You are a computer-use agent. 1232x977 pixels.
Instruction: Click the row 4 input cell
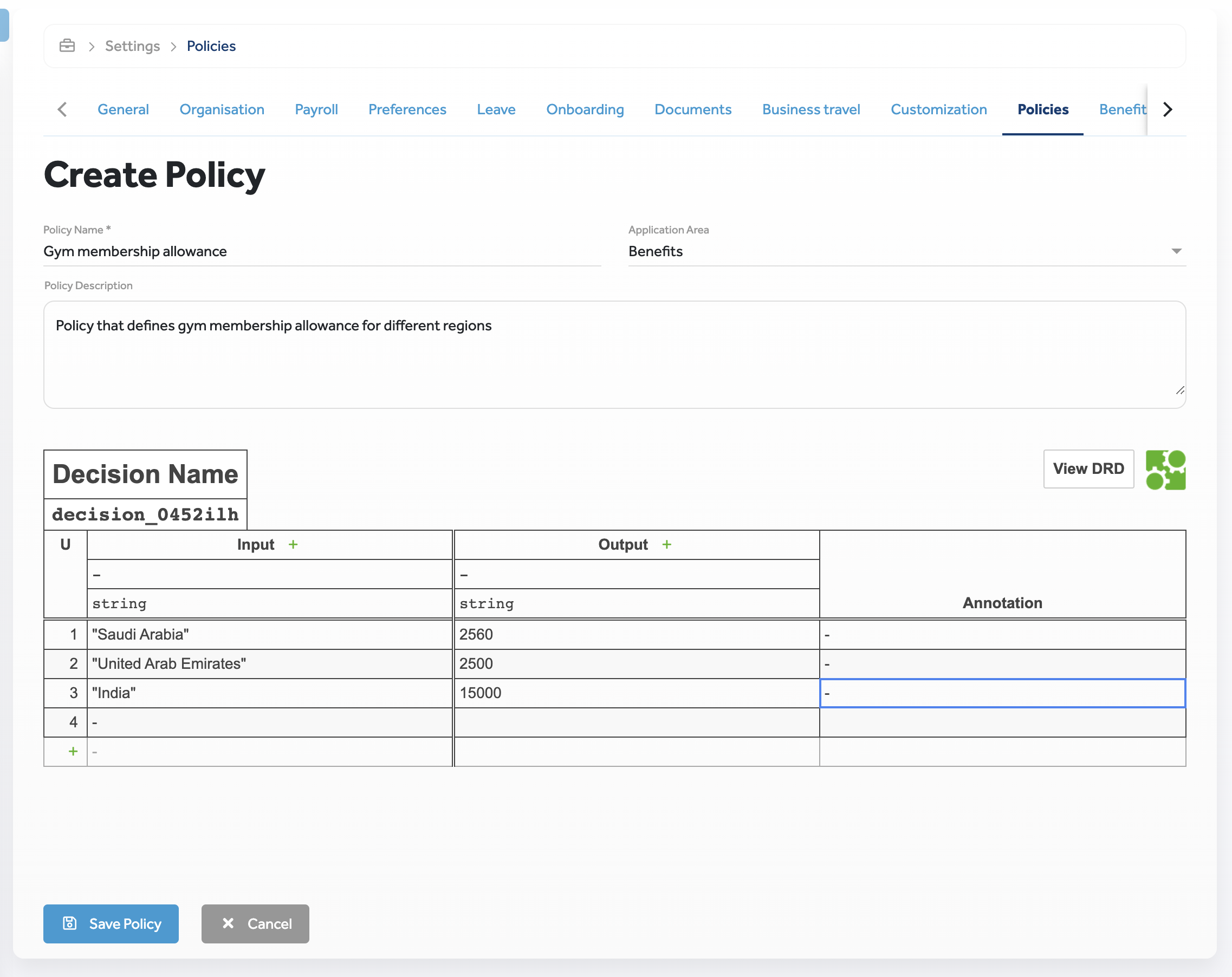point(270,722)
